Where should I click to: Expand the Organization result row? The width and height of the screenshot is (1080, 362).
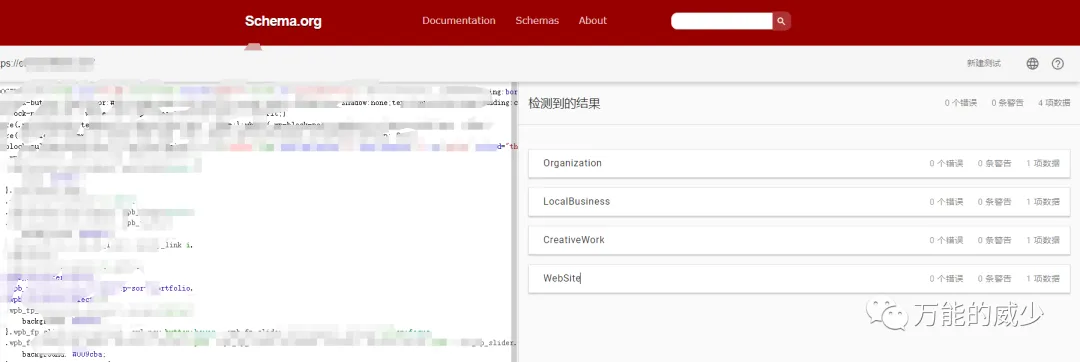click(800, 163)
